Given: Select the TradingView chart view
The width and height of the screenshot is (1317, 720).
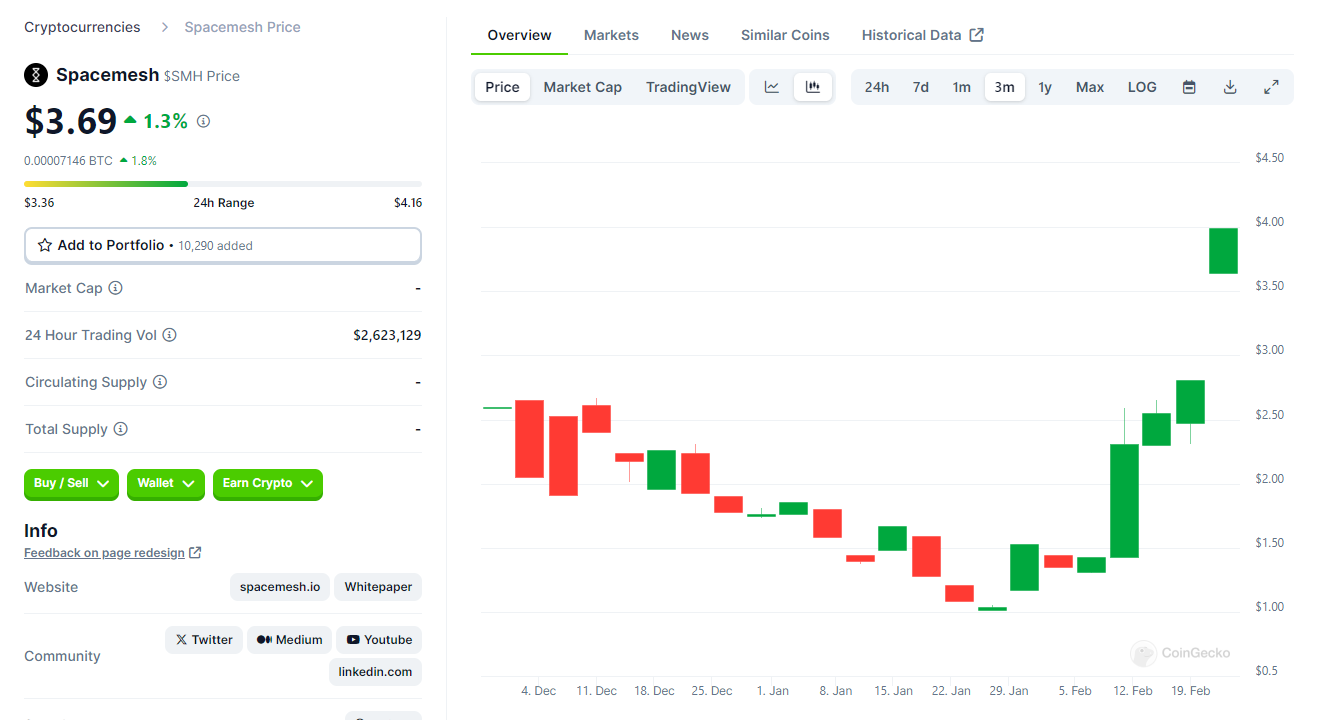Looking at the screenshot, I should tap(688, 87).
